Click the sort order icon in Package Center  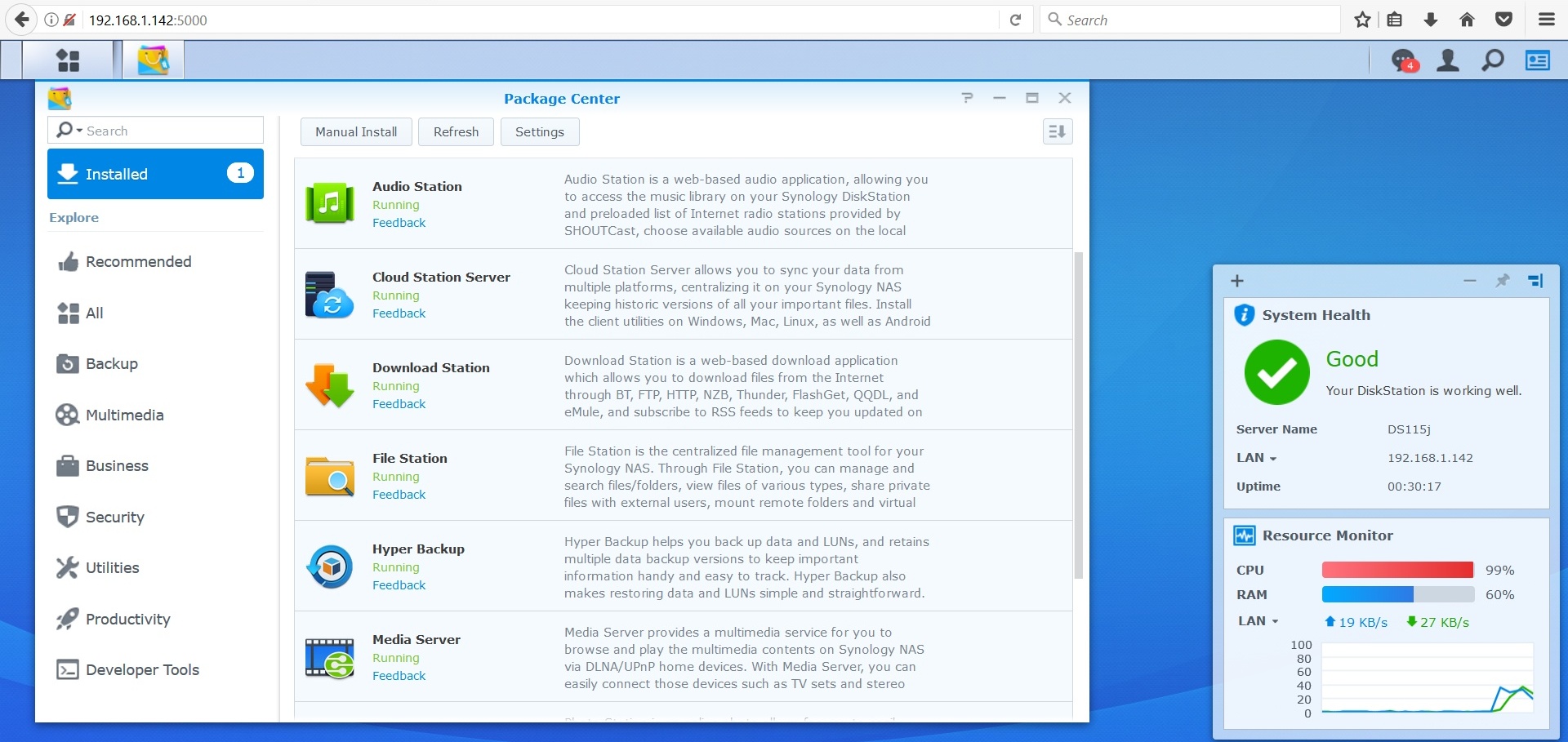click(1058, 131)
